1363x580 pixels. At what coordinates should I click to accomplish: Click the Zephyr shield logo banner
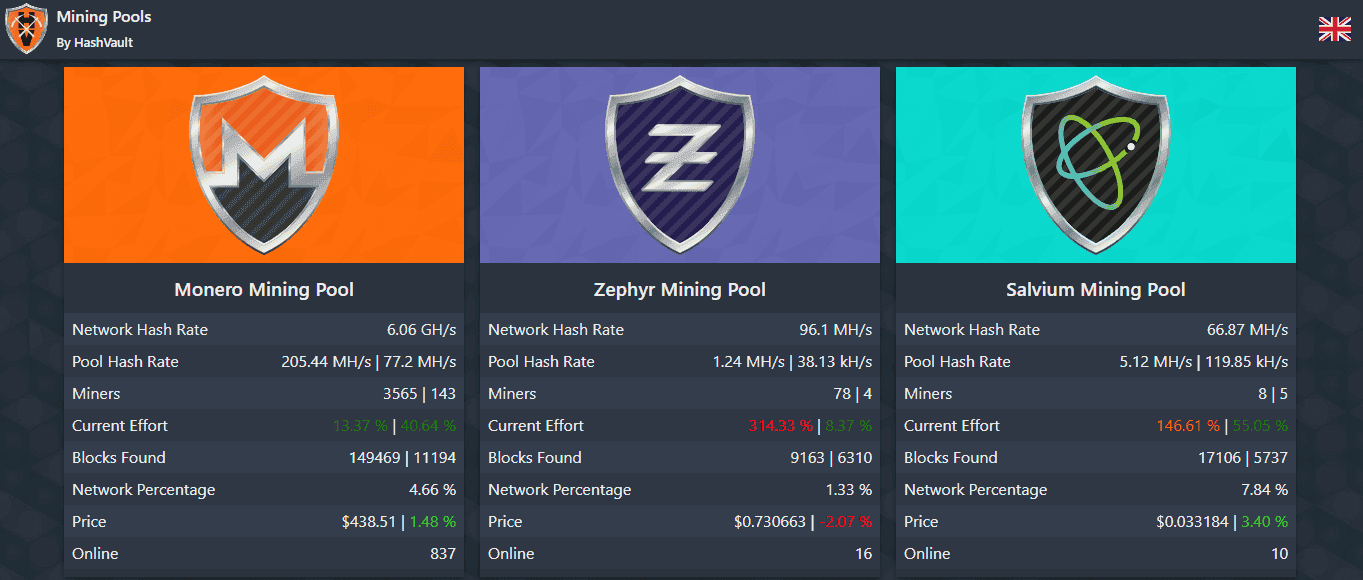[680, 165]
